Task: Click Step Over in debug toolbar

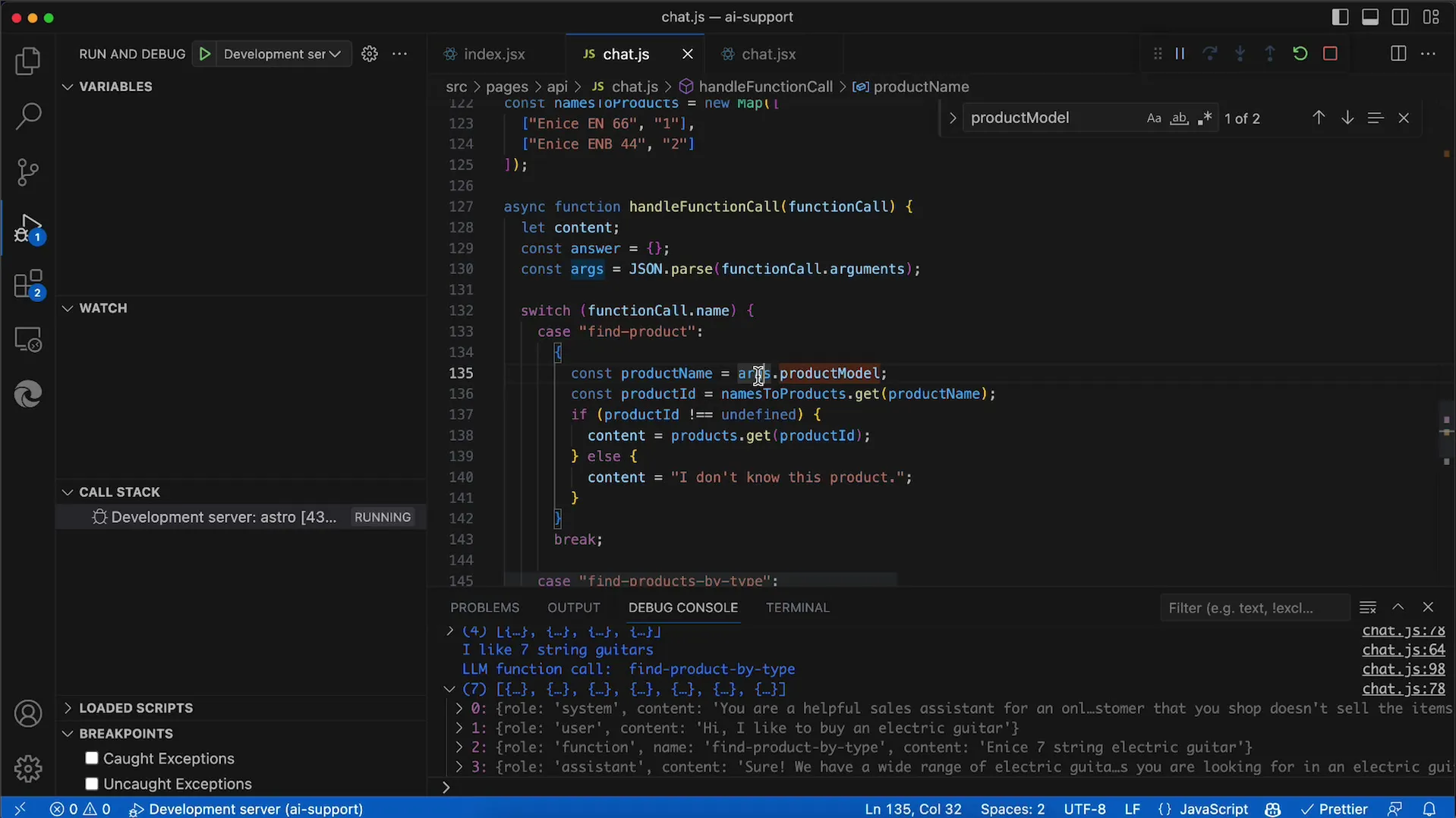Action: coord(1210,54)
